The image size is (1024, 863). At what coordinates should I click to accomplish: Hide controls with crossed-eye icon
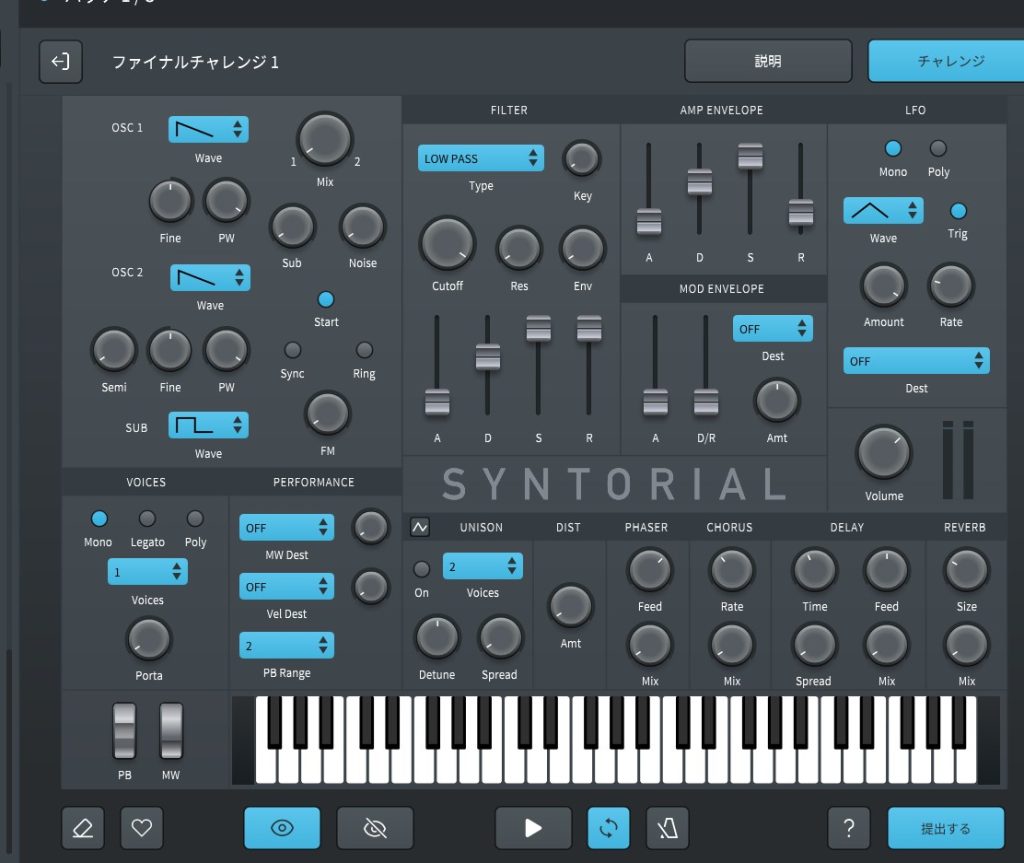coord(375,828)
